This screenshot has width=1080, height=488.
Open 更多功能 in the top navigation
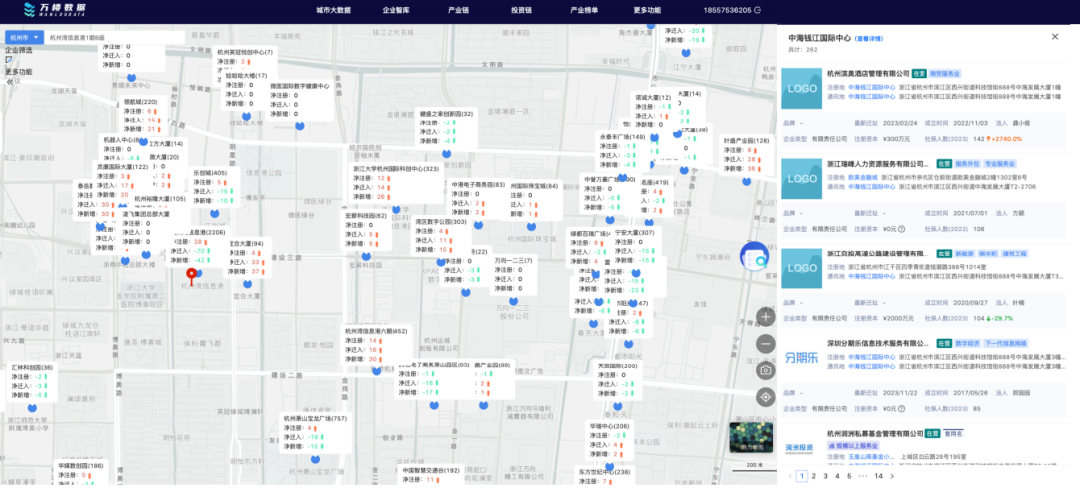click(647, 10)
